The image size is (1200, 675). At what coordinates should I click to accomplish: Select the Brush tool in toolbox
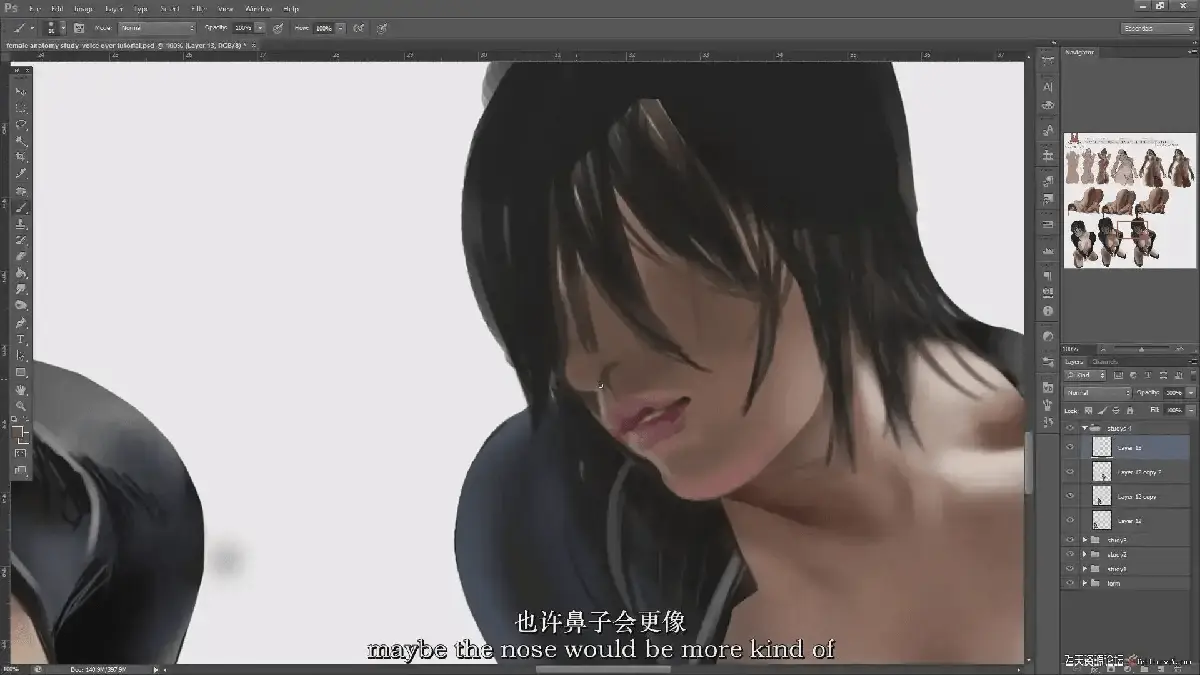pos(21,207)
